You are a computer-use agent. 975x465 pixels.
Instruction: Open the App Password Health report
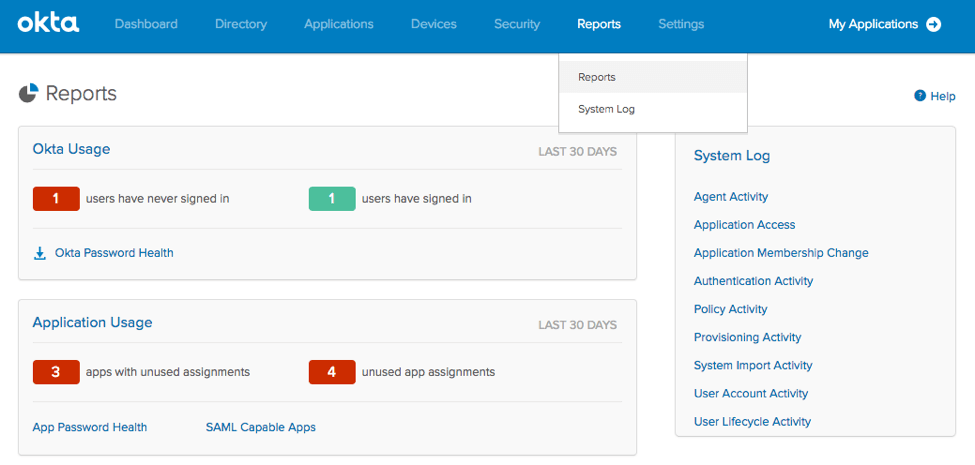tap(90, 427)
